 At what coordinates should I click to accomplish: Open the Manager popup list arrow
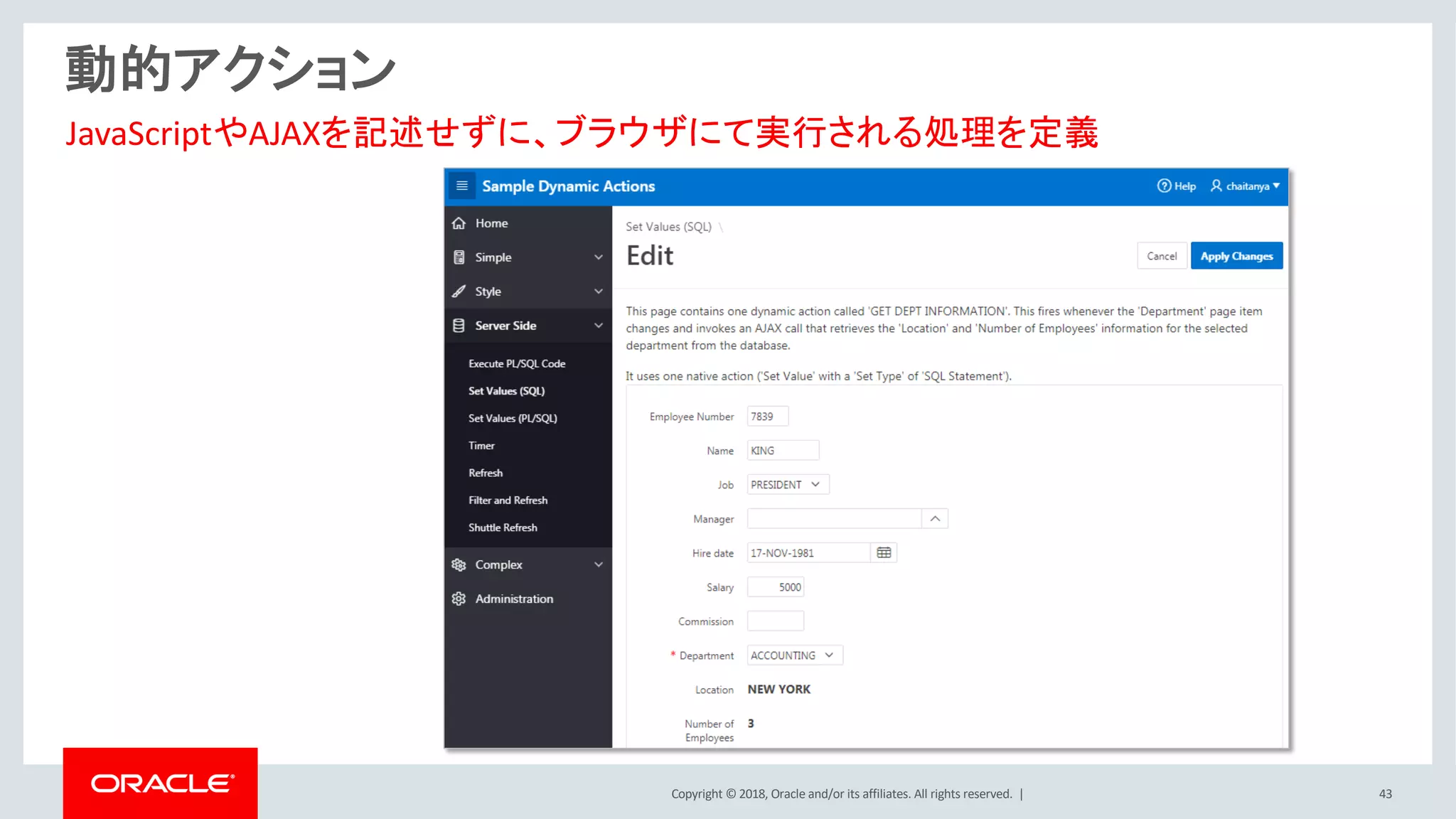pos(935,518)
